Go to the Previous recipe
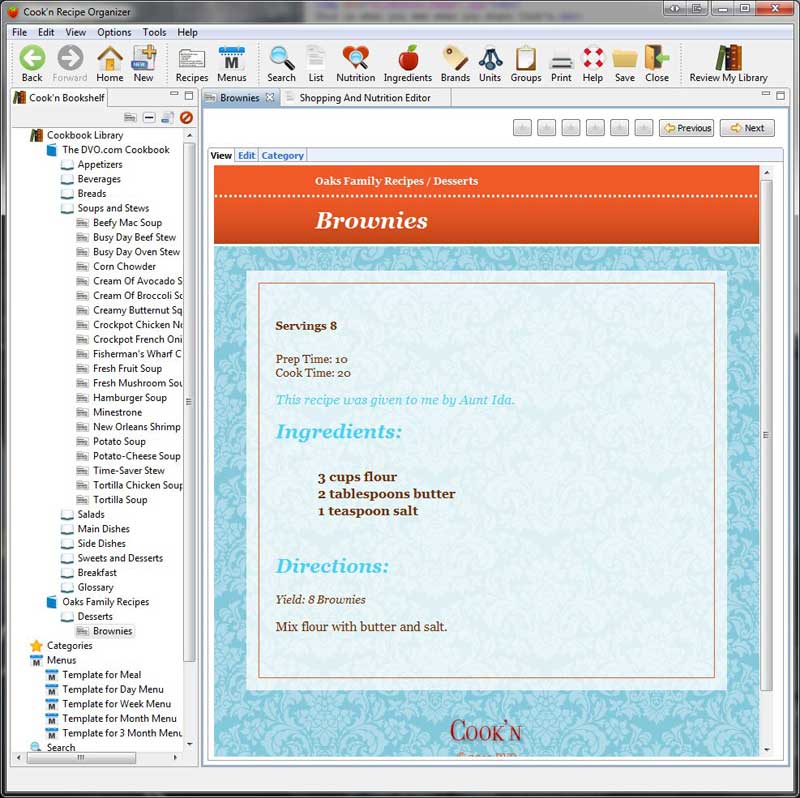This screenshot has height=798, width=800. (x=687, y=128)
